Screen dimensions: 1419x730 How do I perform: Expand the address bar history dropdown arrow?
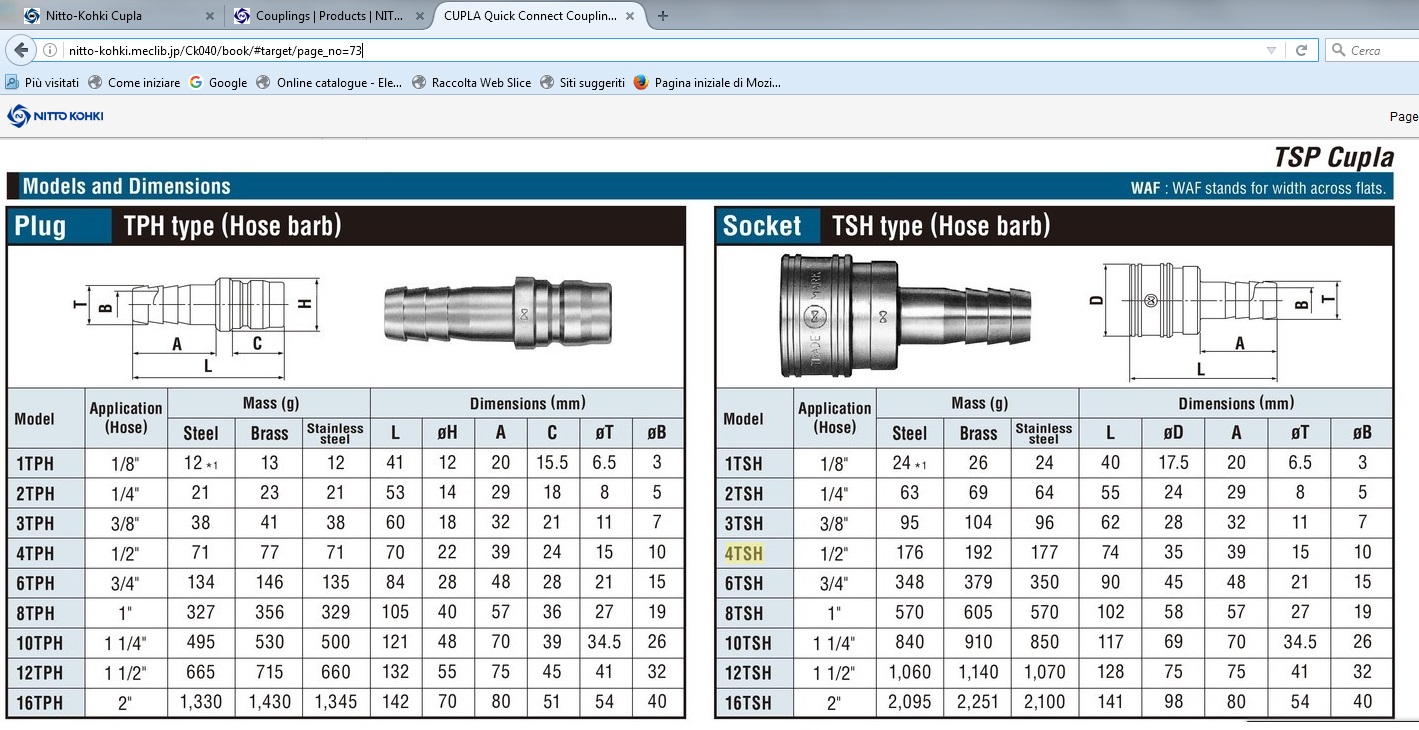pyautogui.click(x=1271, y=50)
